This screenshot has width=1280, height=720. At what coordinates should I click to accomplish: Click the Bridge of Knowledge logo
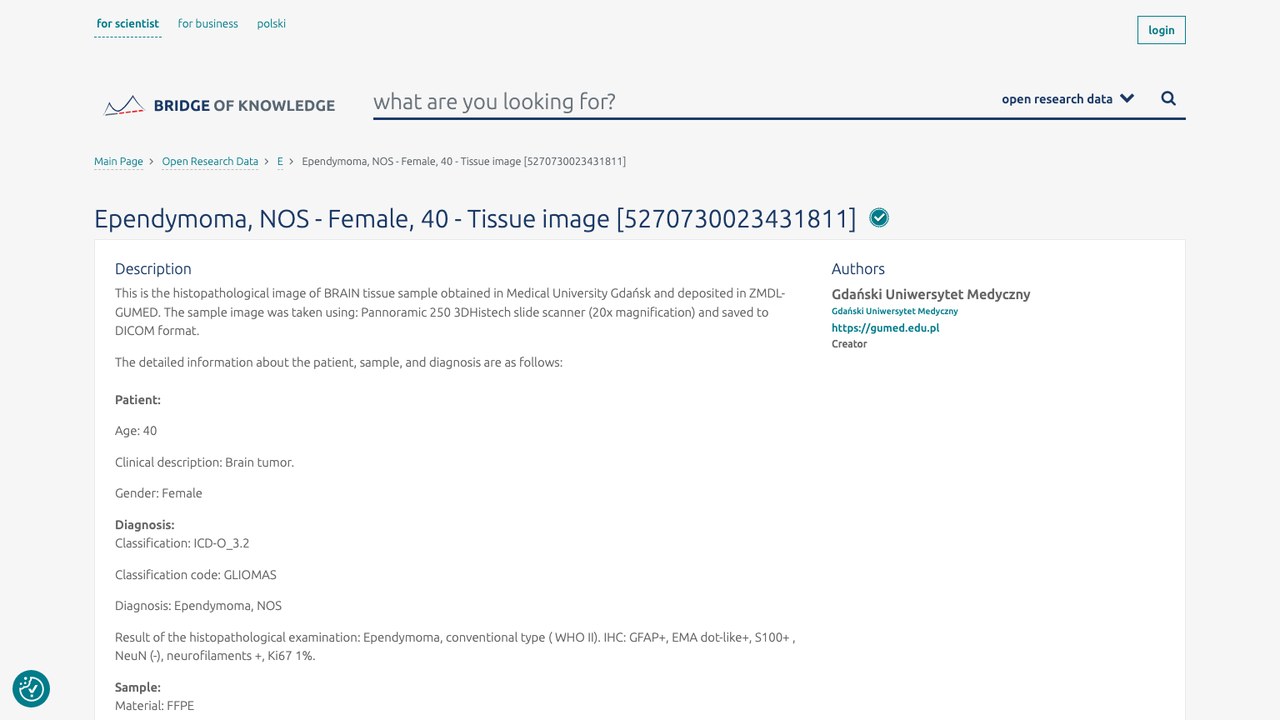(219, 105)
